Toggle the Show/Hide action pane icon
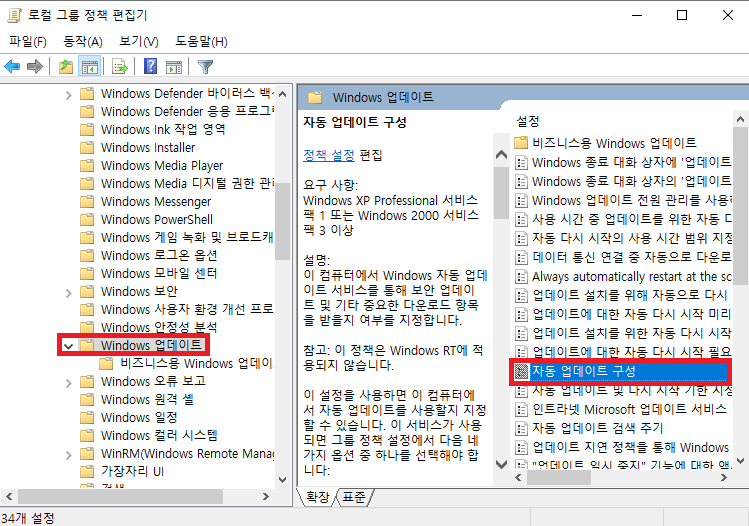Viewport: 749px width, 526px height. [174, 66]
